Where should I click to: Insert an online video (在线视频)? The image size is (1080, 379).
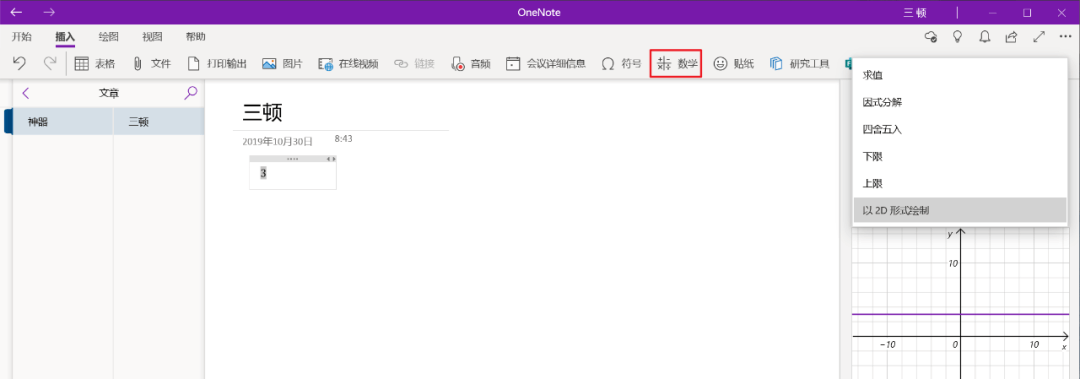point(348,64)
